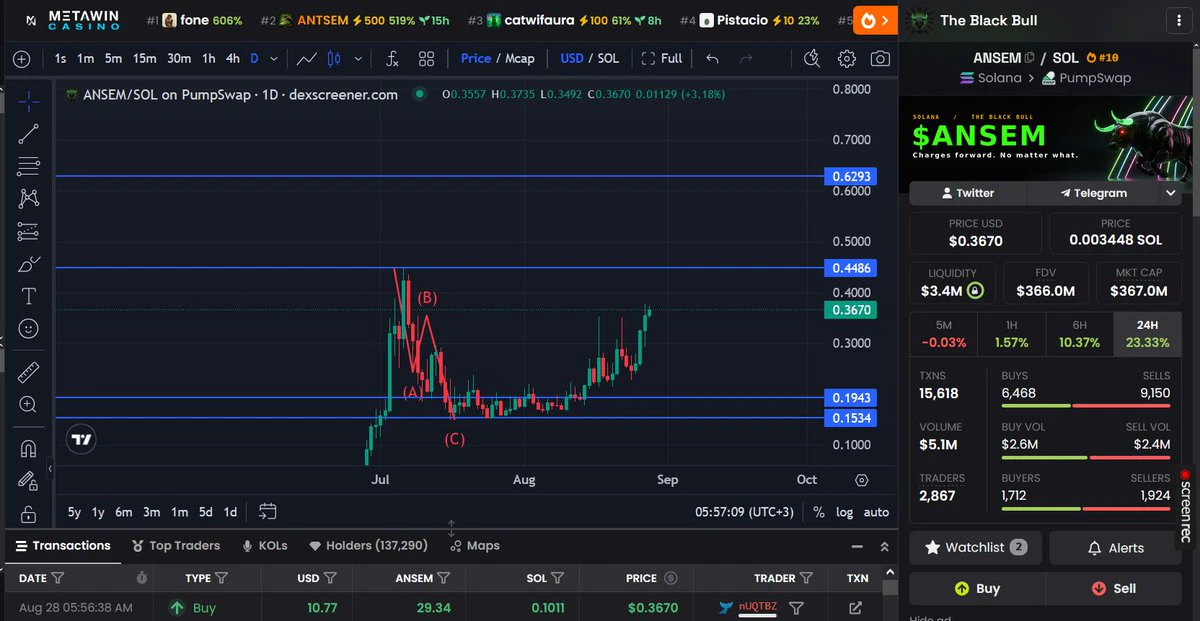Set visible range to 3m

pos(151,512)
